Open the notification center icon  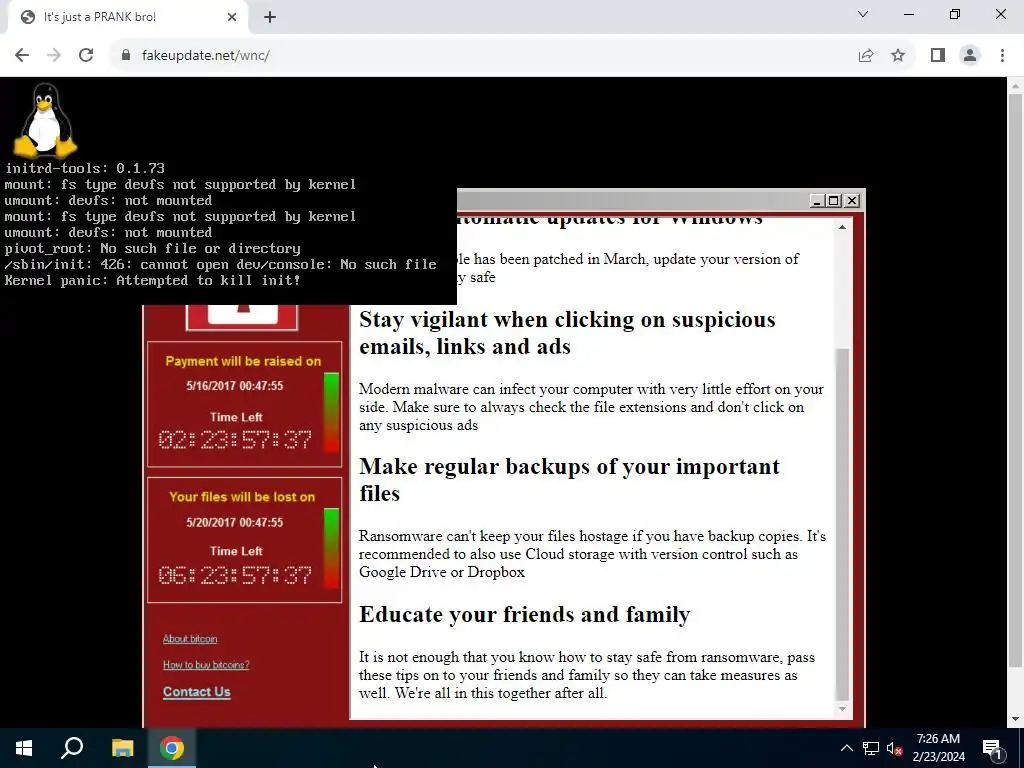point(993,748)
